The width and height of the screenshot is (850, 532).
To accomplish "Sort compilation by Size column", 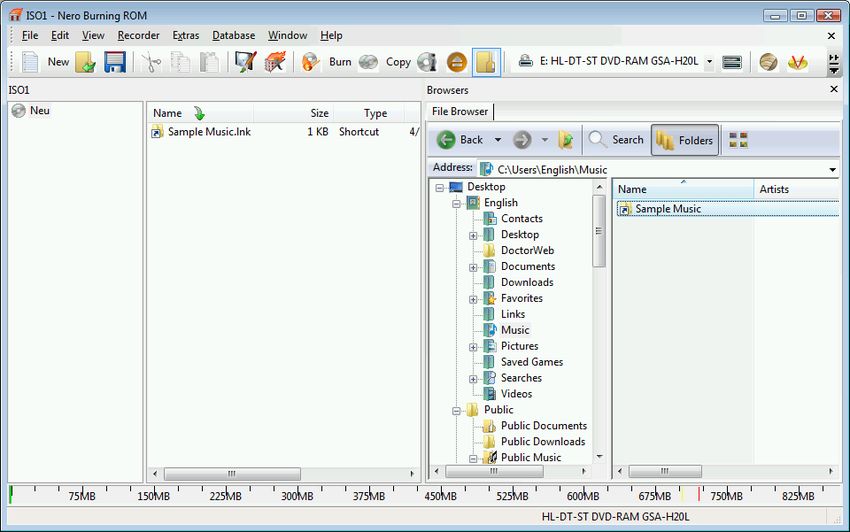I will click(x=293, y=113).
